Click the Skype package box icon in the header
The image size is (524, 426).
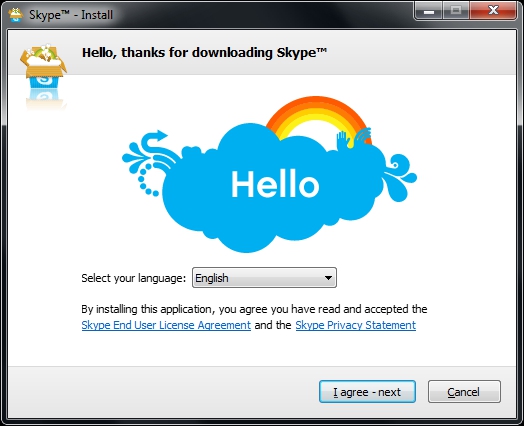pos(43,66)
